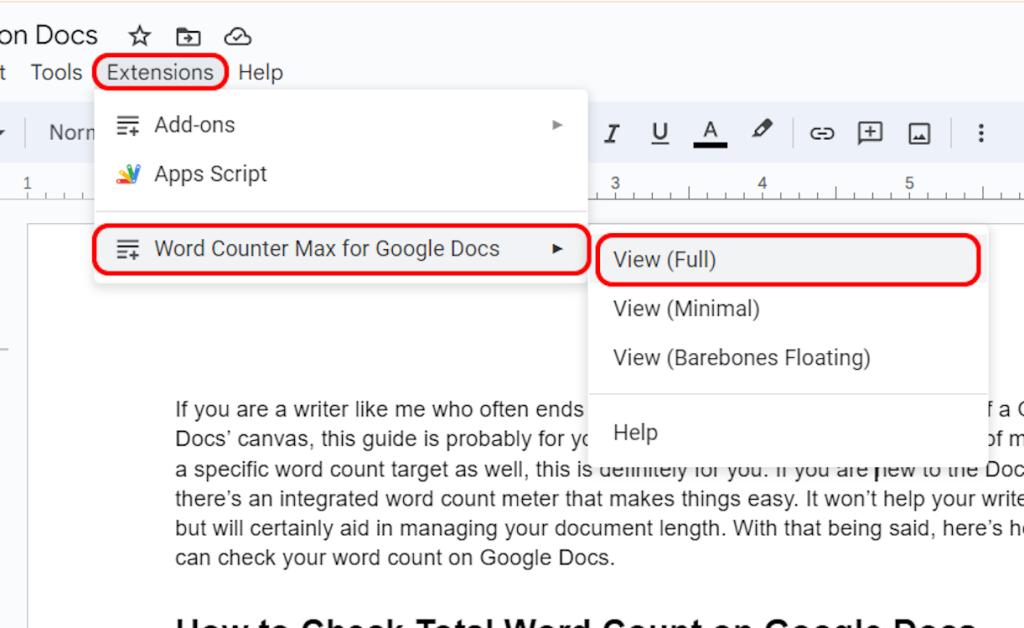Open the Apps Script extension
The width and height of the screenshot is (1024, 628).
click(x=210, y=173)
